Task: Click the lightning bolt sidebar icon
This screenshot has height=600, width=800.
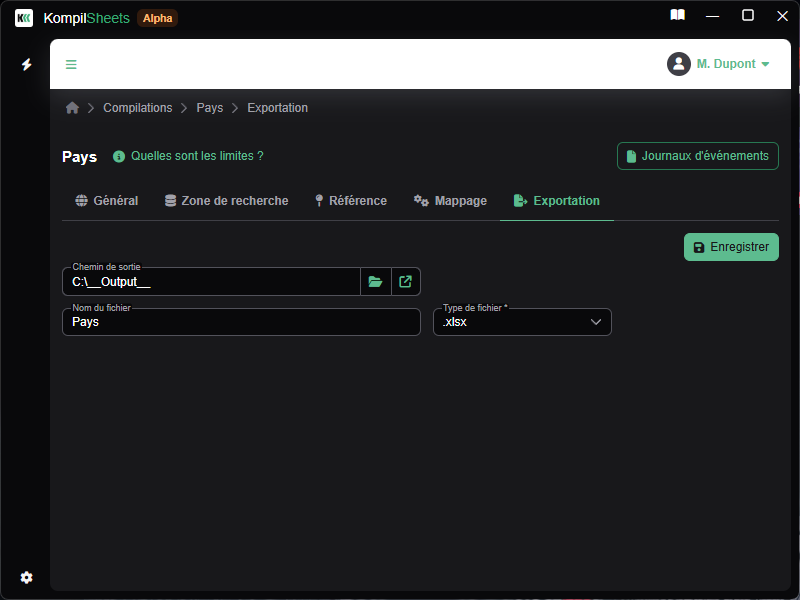Action: point(27,65)
